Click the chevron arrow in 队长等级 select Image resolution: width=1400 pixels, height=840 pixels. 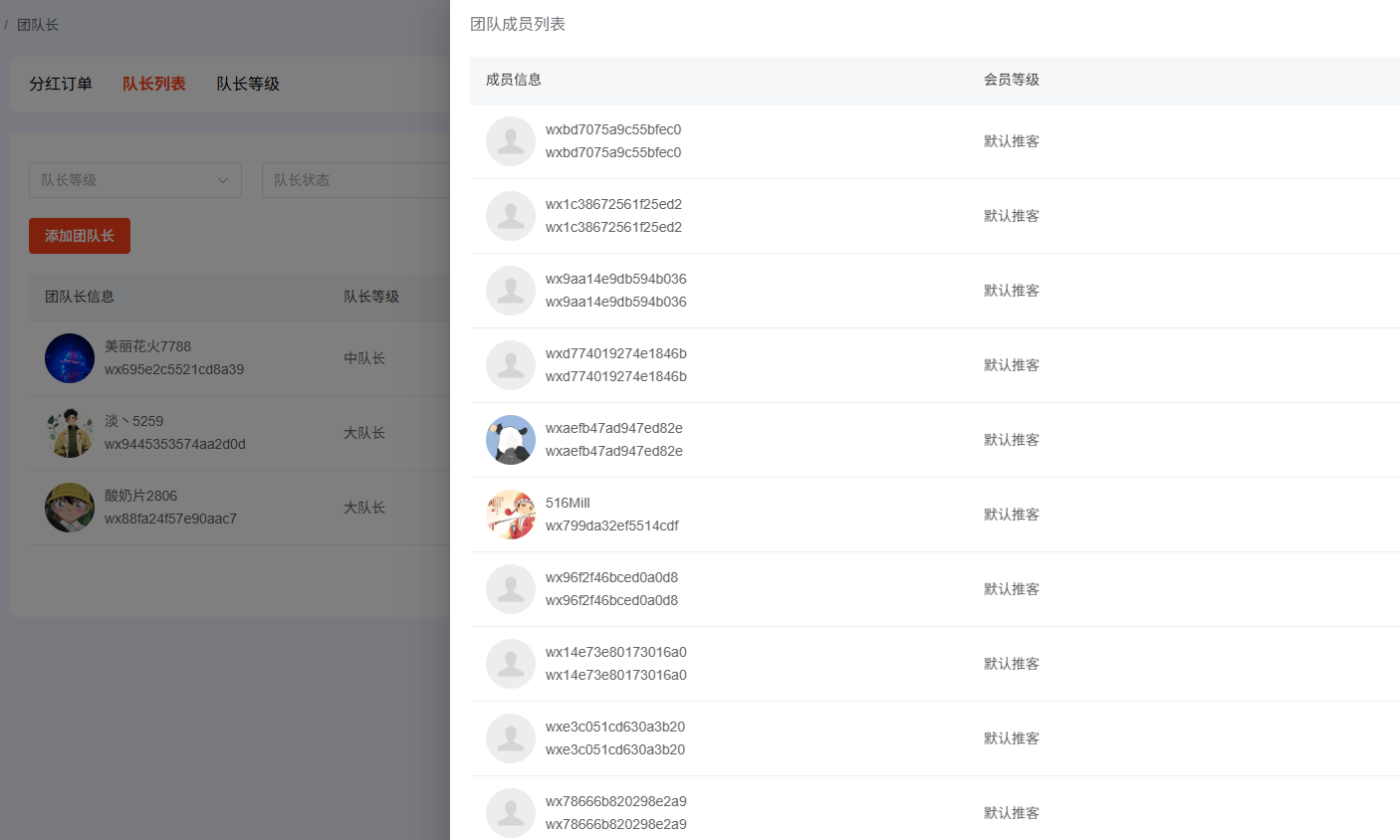click(x=223, y=180)
